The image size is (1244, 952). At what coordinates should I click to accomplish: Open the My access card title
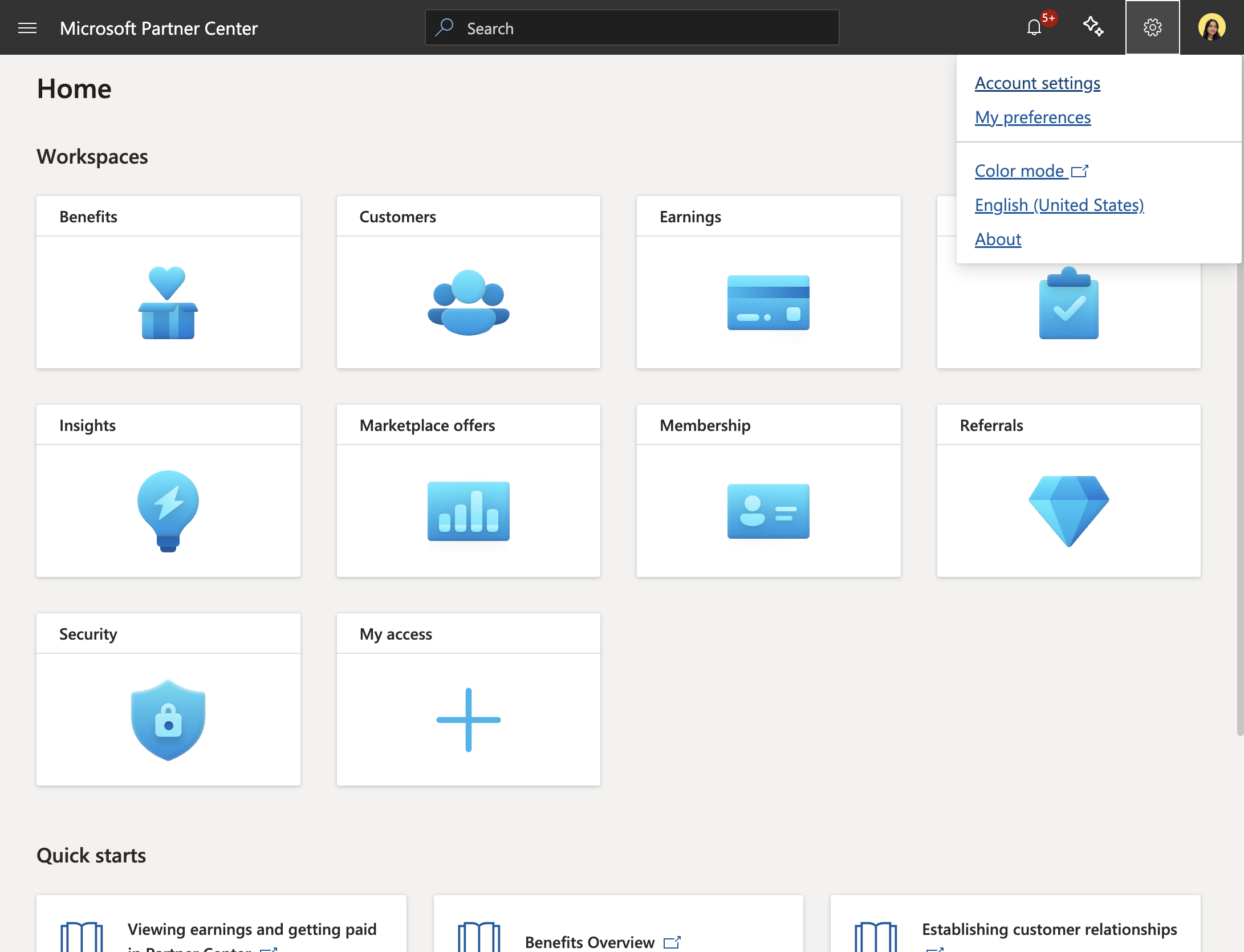pos(396,634)
